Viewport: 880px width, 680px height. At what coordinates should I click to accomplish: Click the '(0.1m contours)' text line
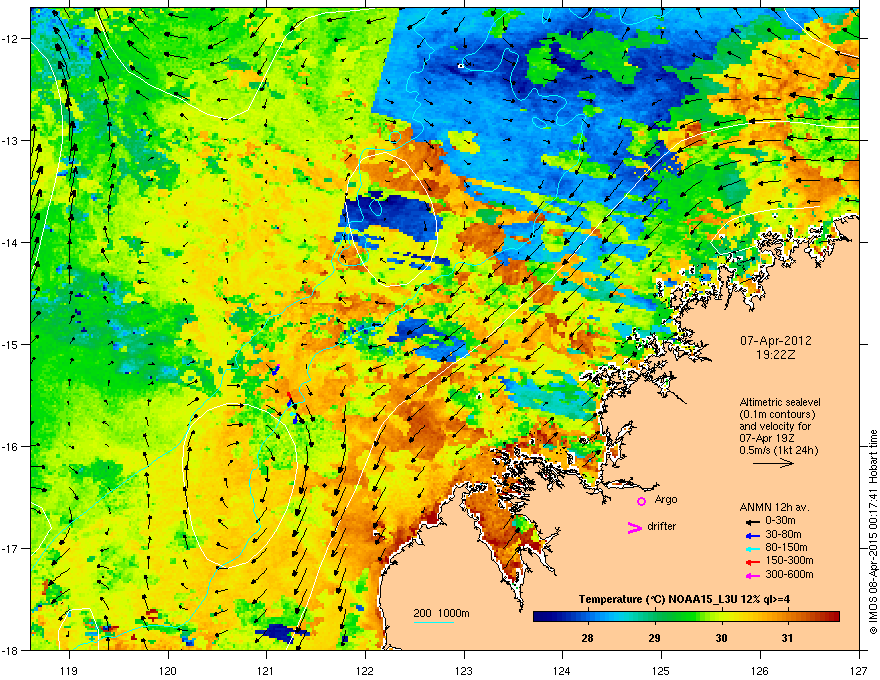pyautogui.click(x=777, y=414)
